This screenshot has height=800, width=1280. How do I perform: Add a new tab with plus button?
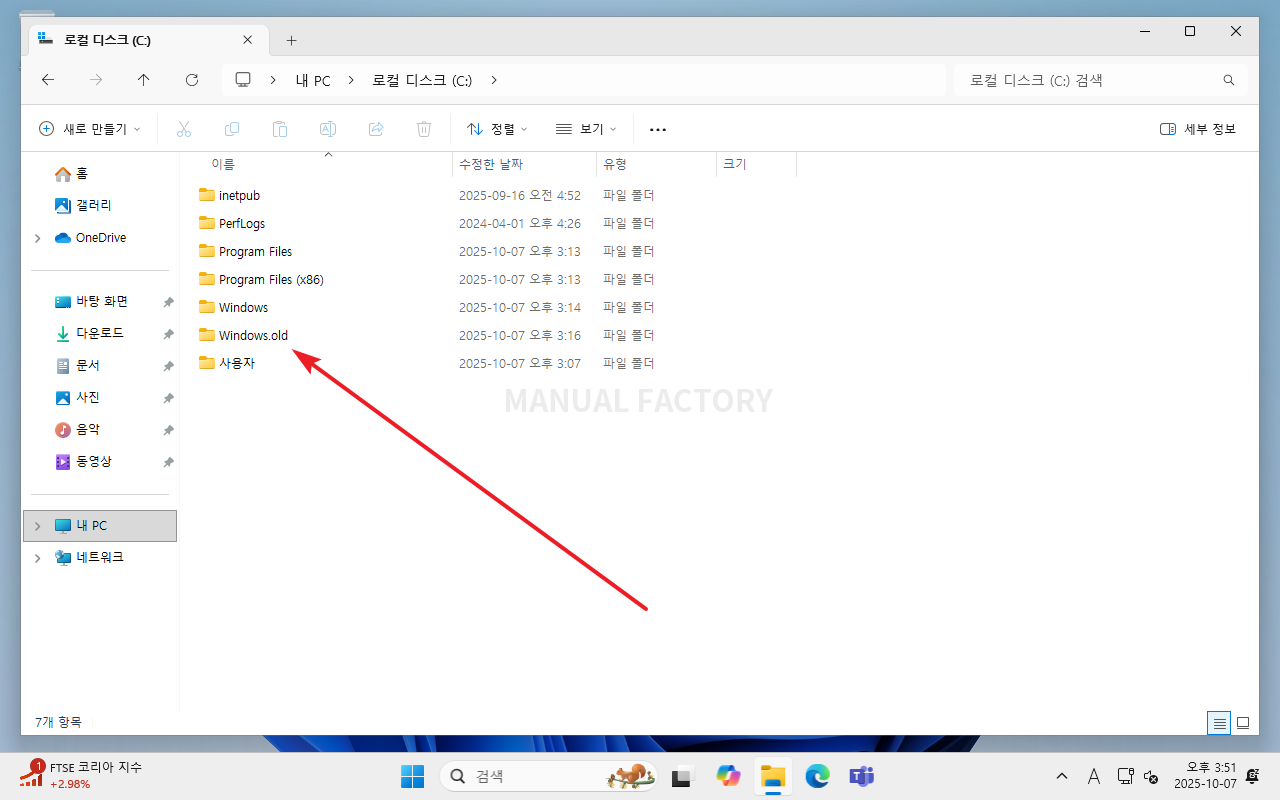click(x=291, y=40)
